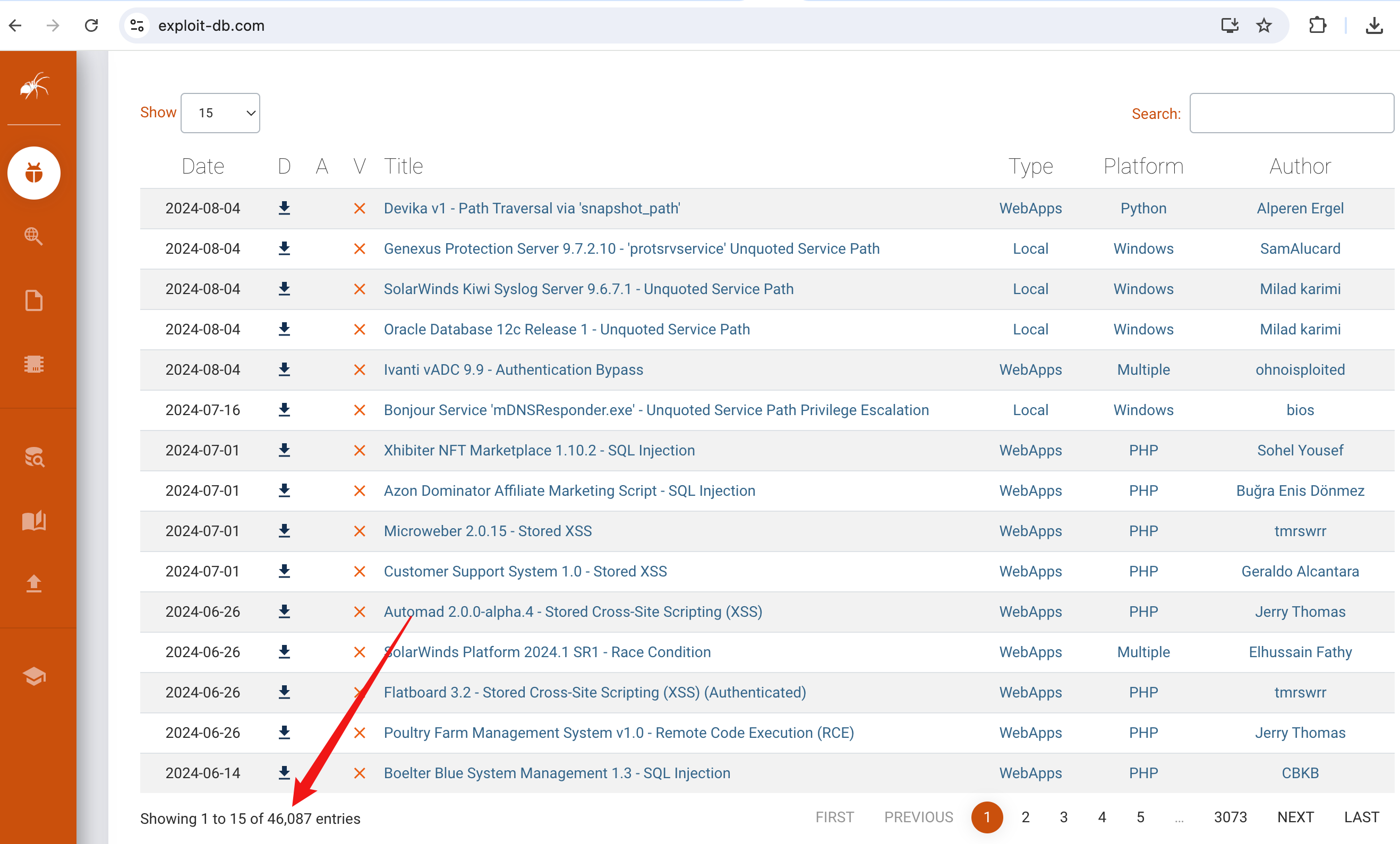Open the bug Exploits sidebar icon
The height and width of the screenshot is (844, 1400).
click(x=34, y=173)
